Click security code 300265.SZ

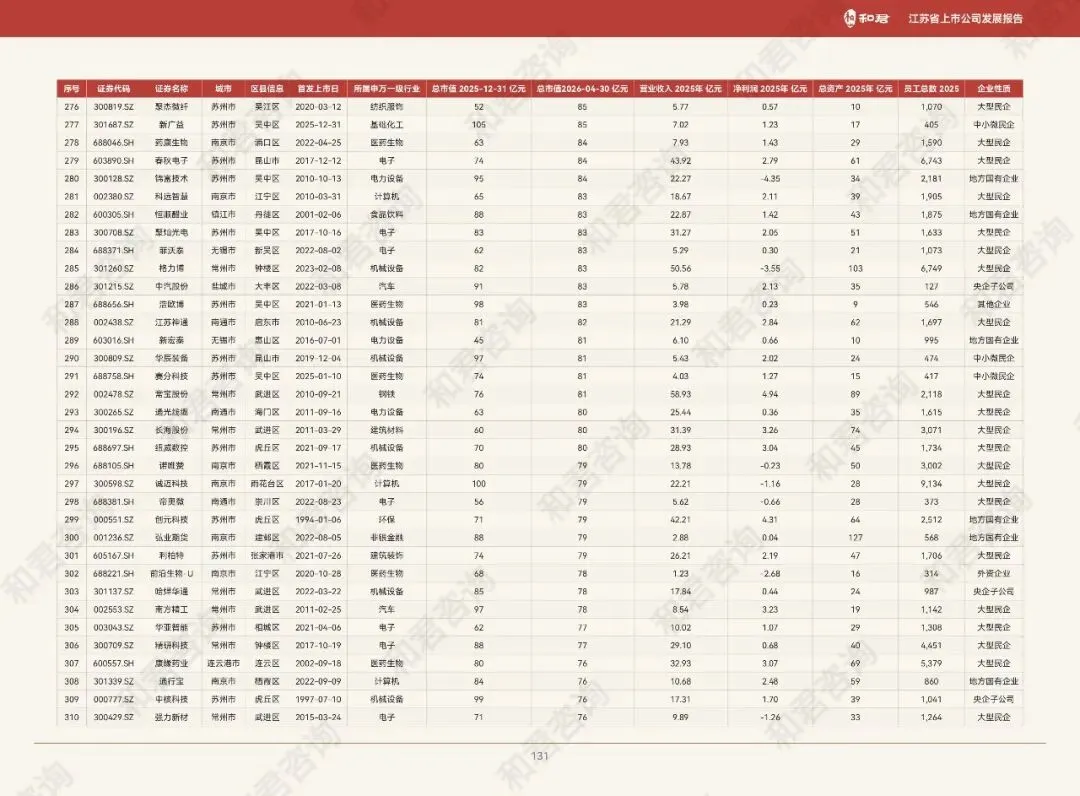(114, 412)
